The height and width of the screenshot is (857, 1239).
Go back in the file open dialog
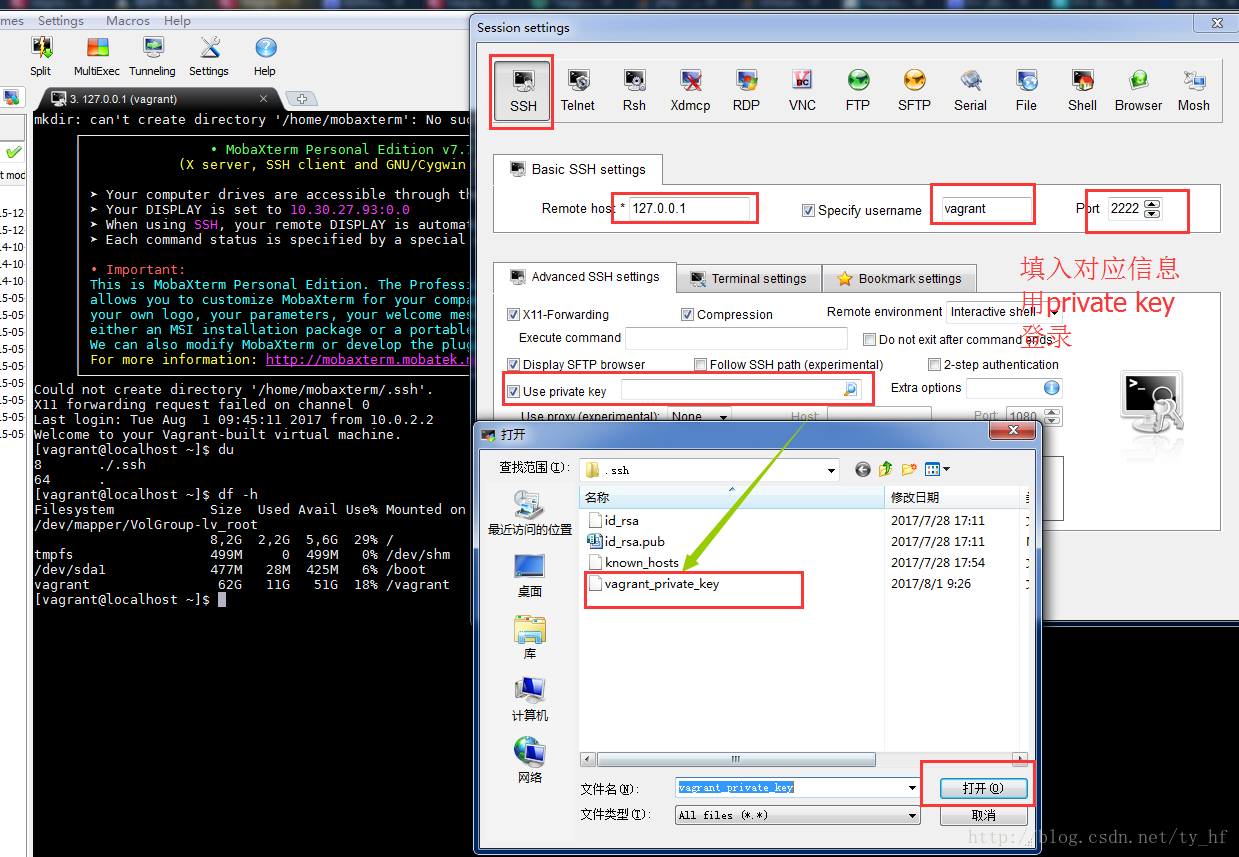point(863,469)
